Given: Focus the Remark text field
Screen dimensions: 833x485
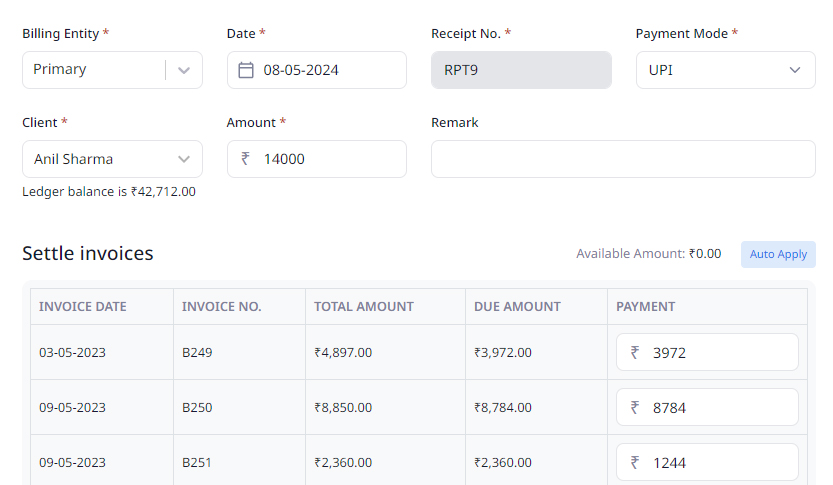Looking at the screenshot, I should (623, 159).
